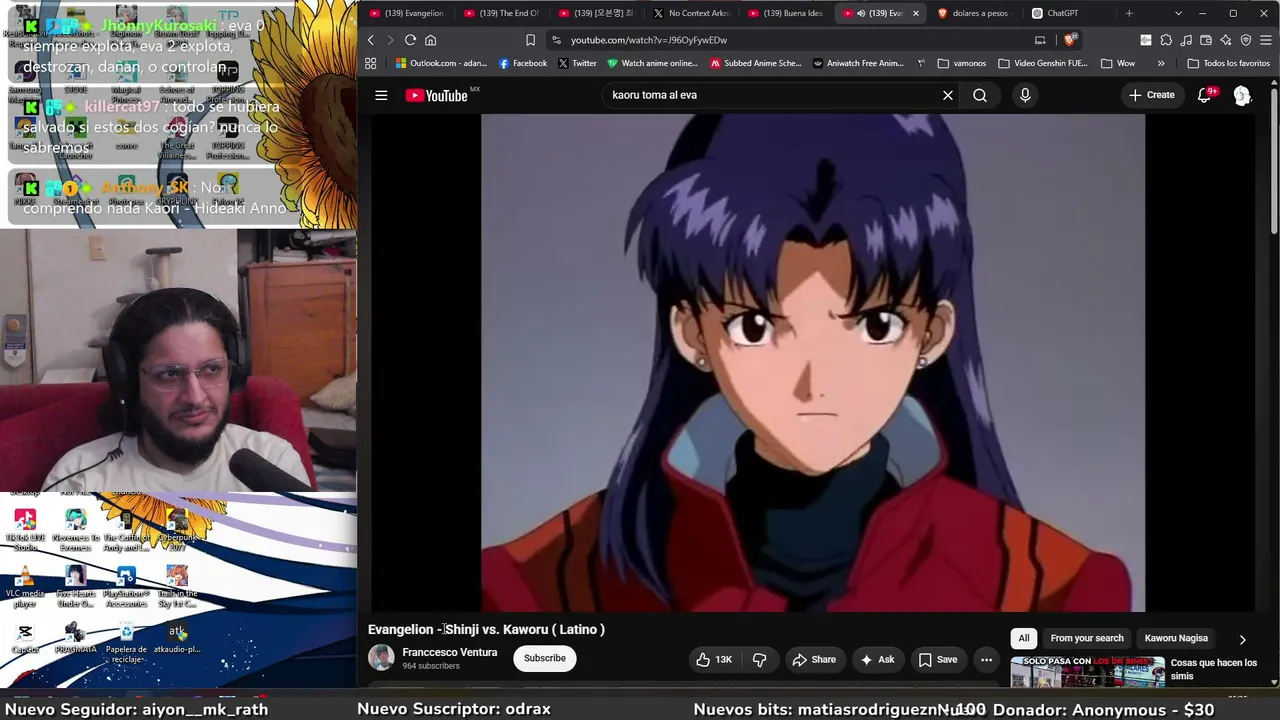Close the active Evangelion tab
Screen dimensions: 1280x720
[915, 13]
